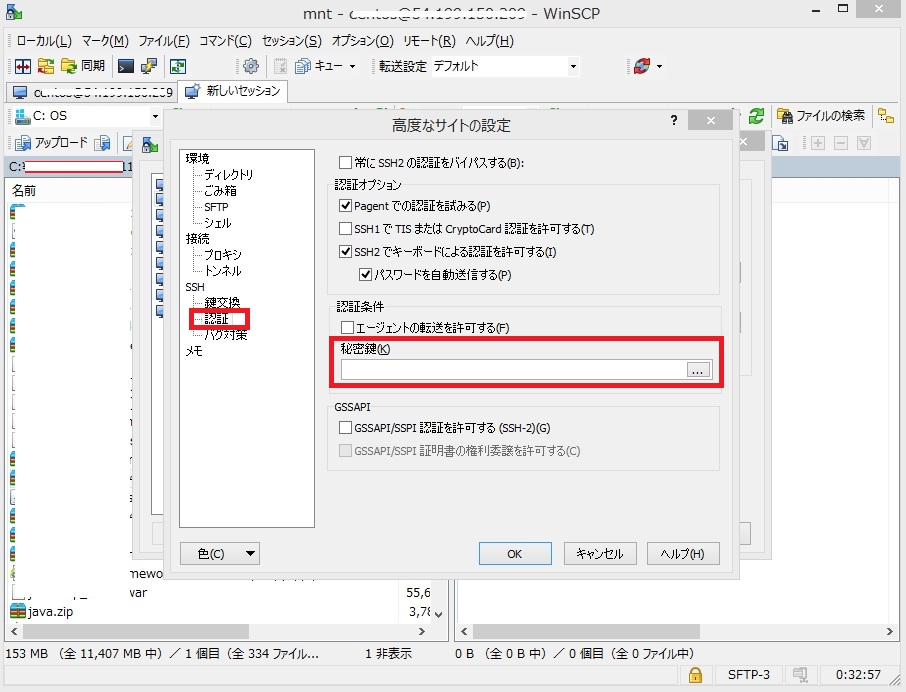Select メモ in the settings tree
This screenshot has width=906, height=692.
point(194,351)
